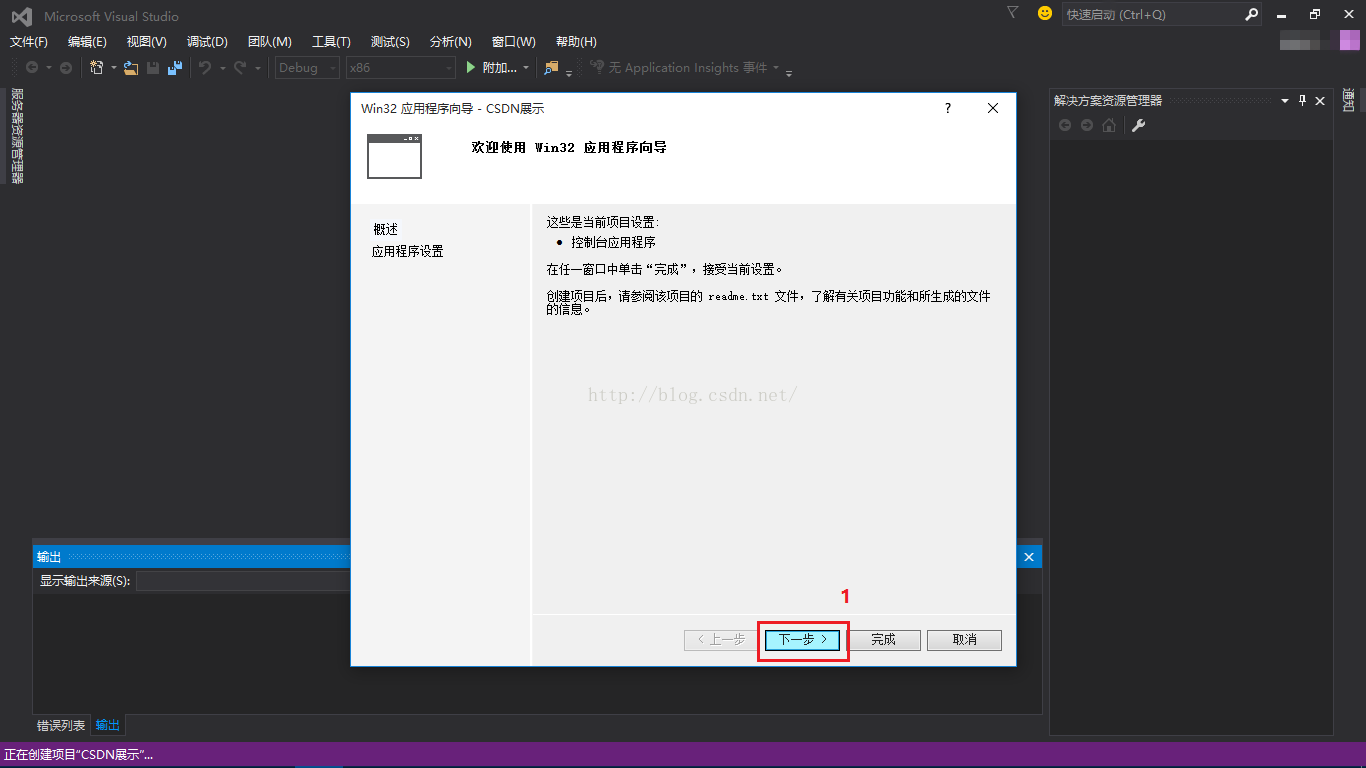Click the 完成 button in wizard
This screenshot has width=1366, height=768.
pos(883,640)
